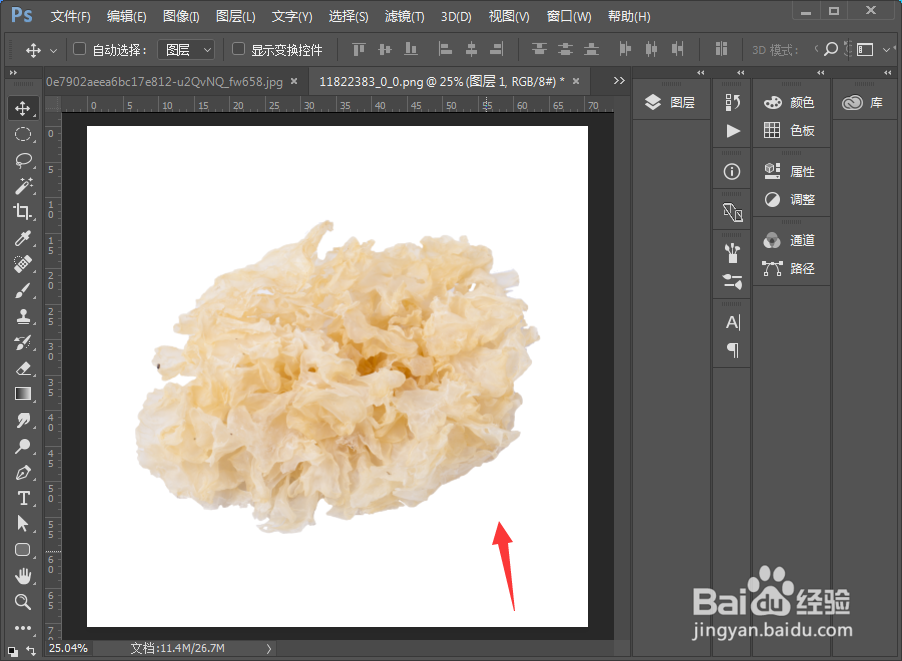
Task: Open the Actions panel play icon
Action: tap(732, 131)
